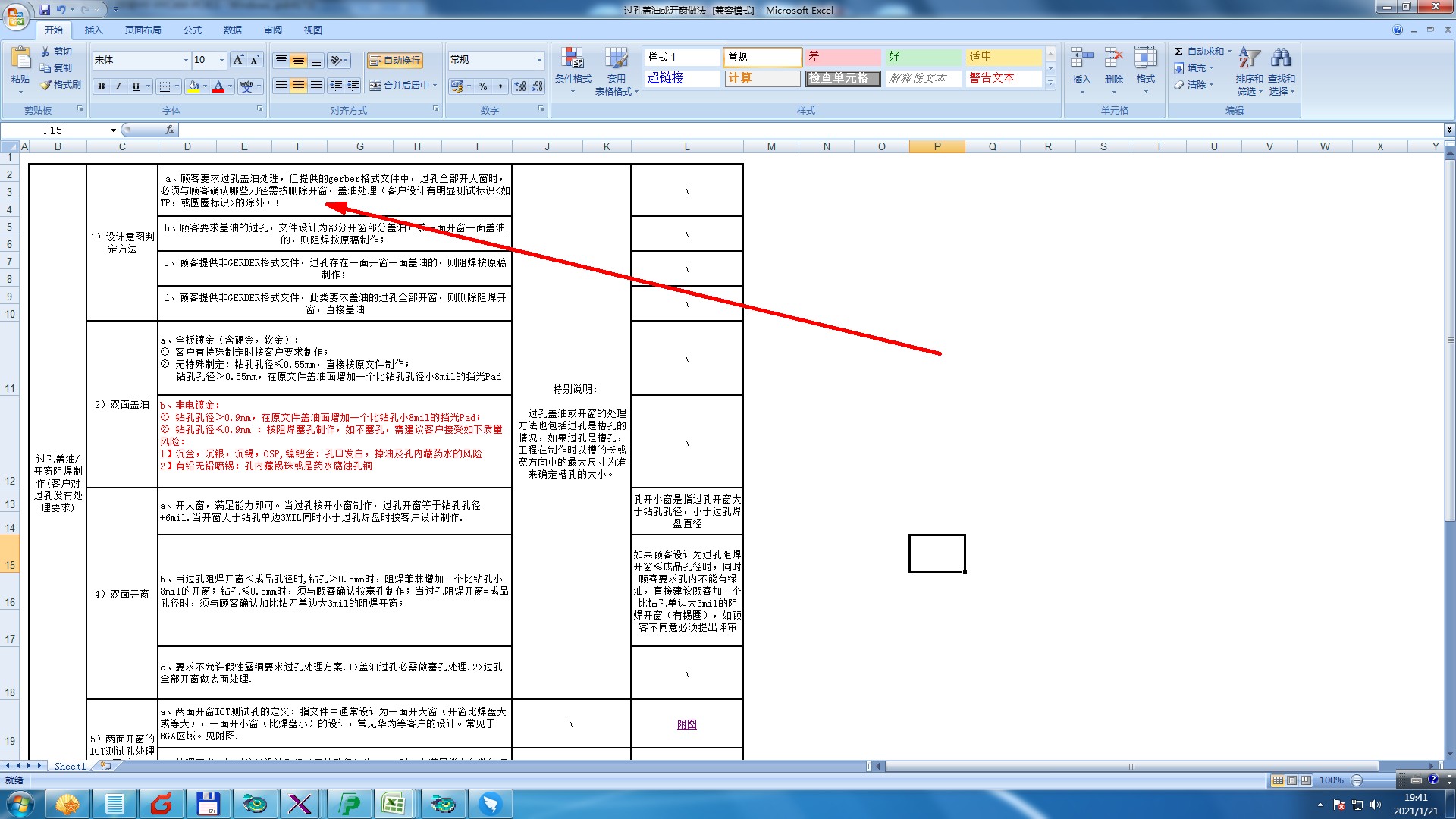
Task: Select the 超链接 cell style
Action: point(666,78)
